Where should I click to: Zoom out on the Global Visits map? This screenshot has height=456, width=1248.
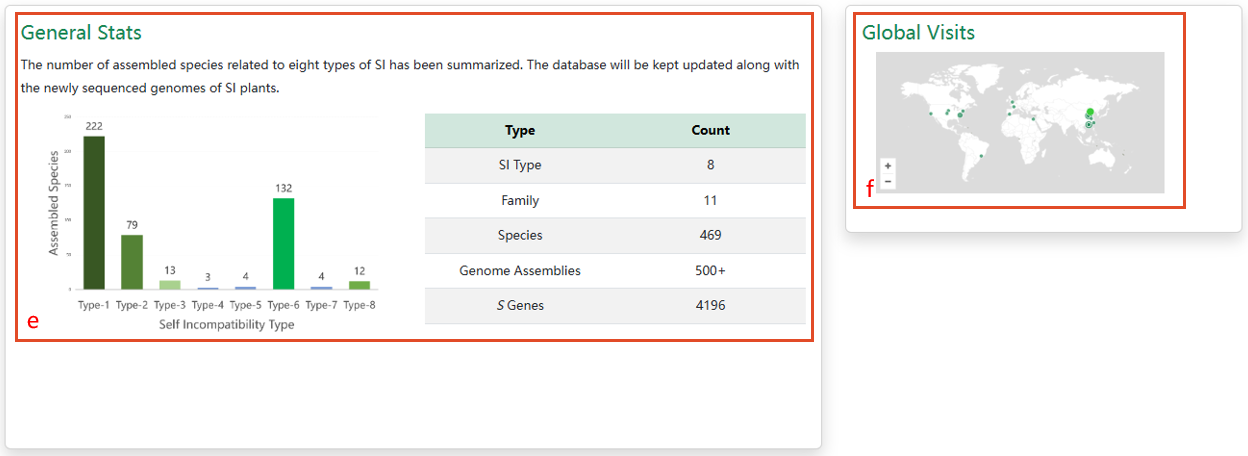[888, 181]
